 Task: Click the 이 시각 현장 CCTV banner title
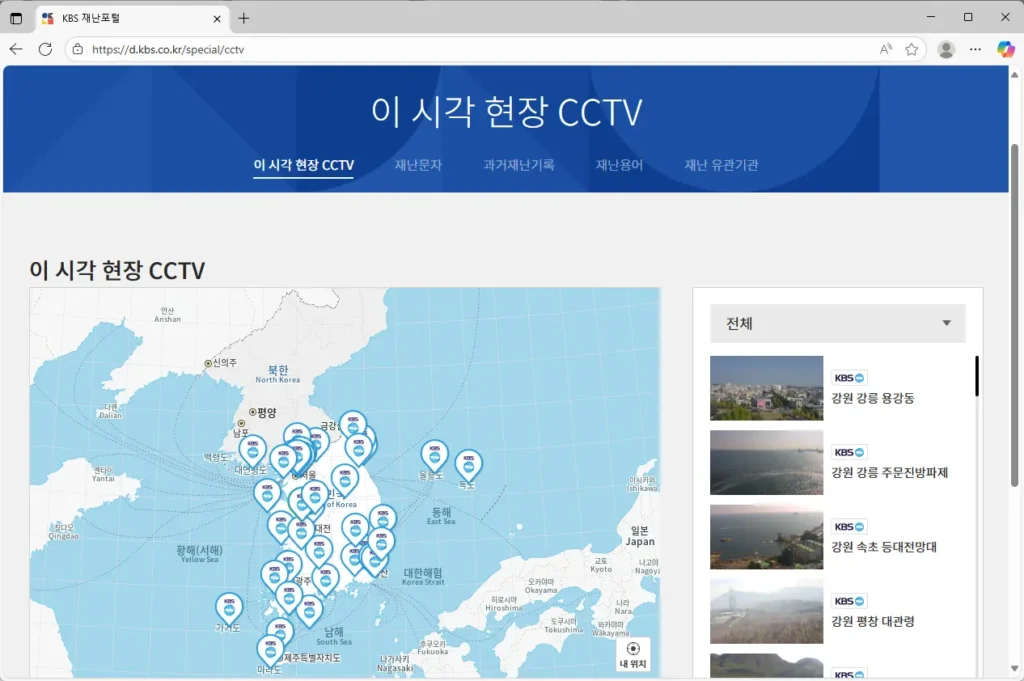pos(507,112)
